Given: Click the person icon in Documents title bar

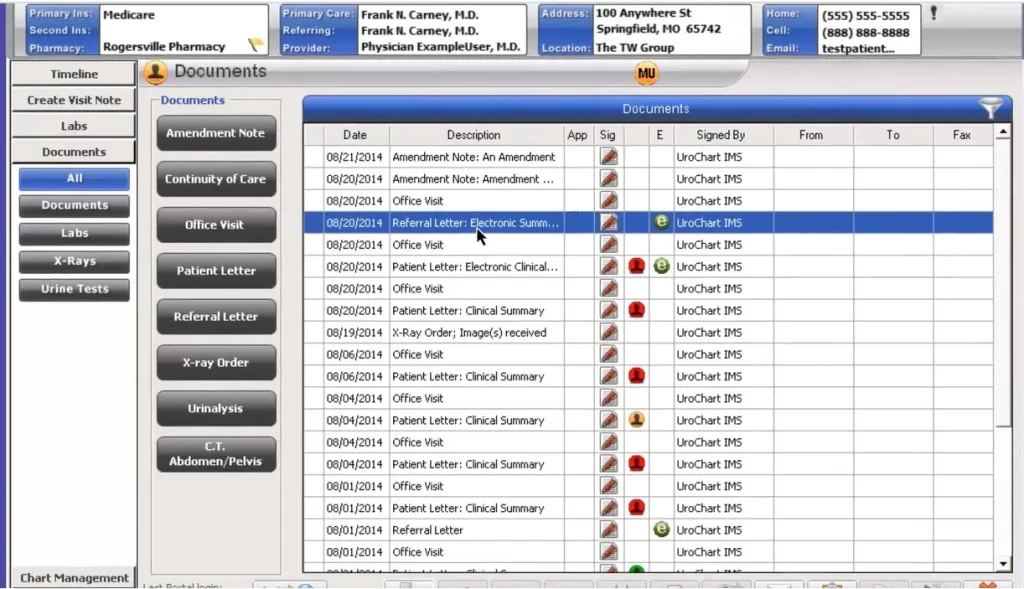Looking at the screenshot, I should point(154,72).
